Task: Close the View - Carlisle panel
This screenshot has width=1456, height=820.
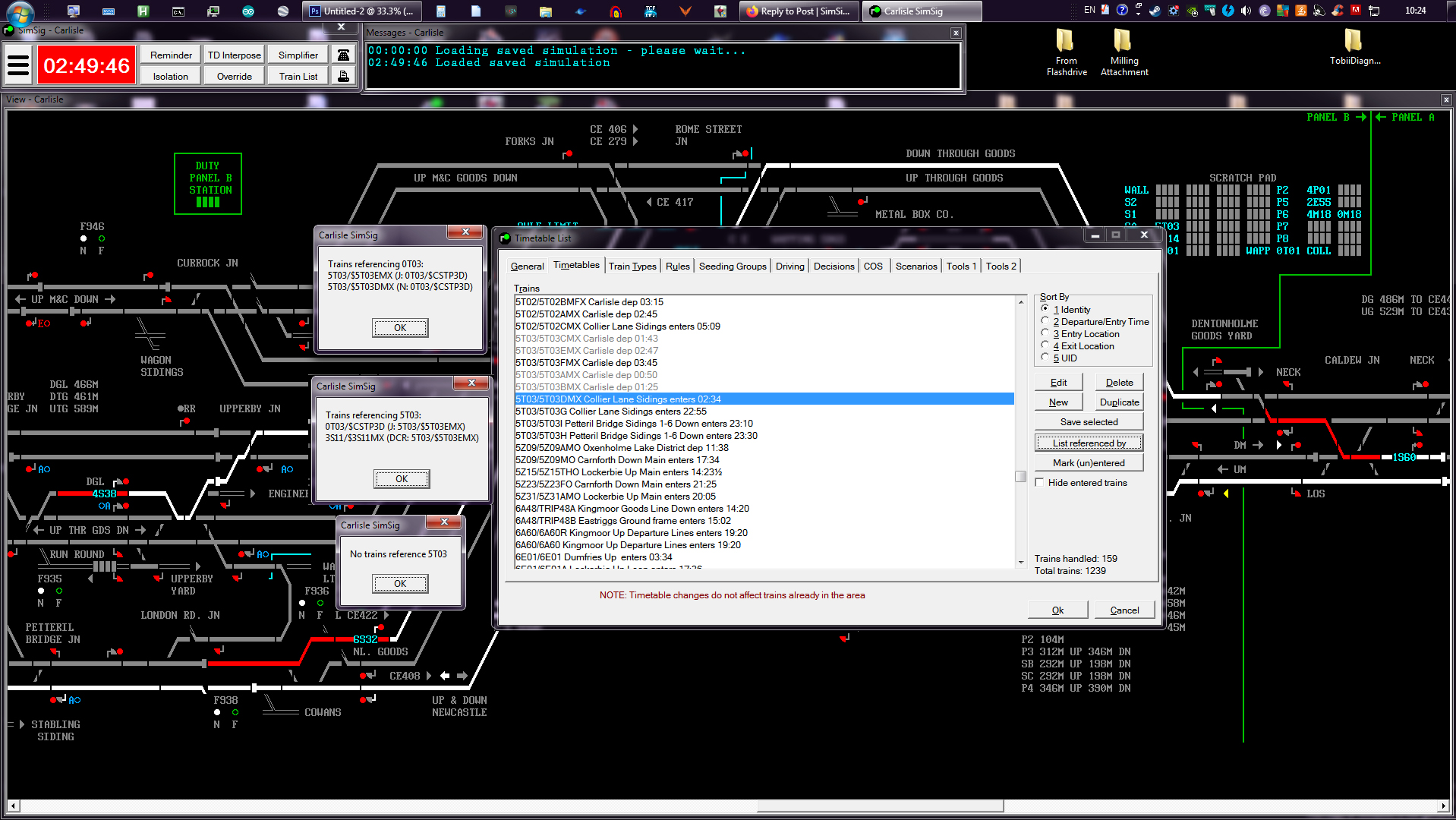Action: coord(1445,99)
